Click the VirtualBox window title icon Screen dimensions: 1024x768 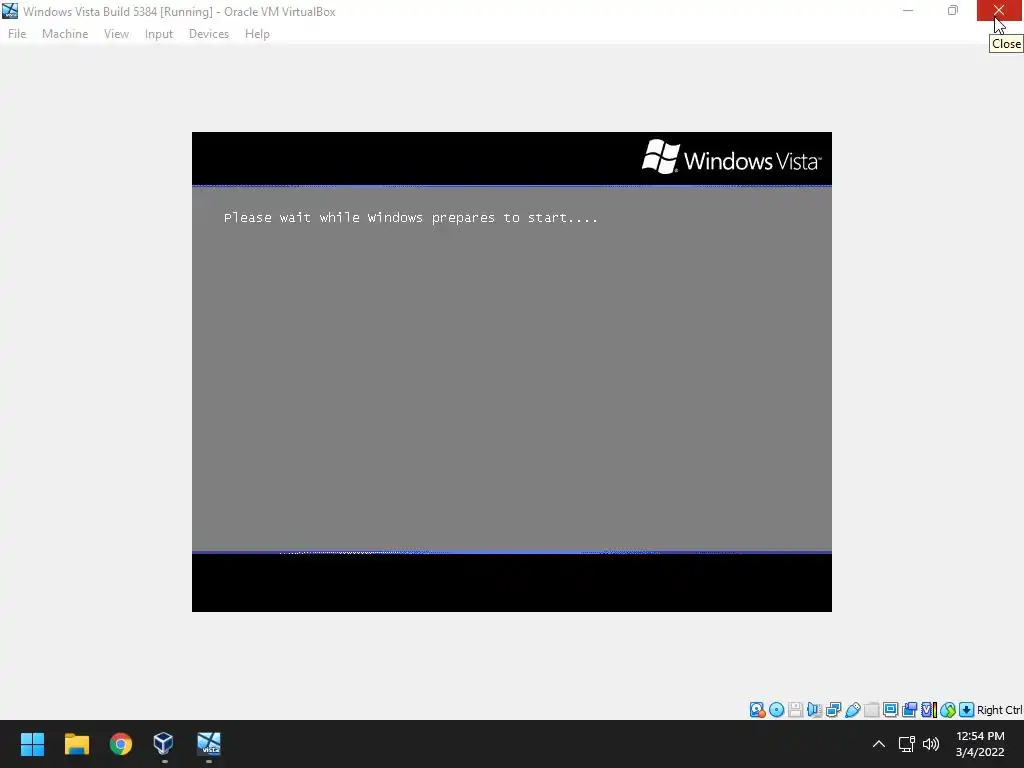pos(10,11)
